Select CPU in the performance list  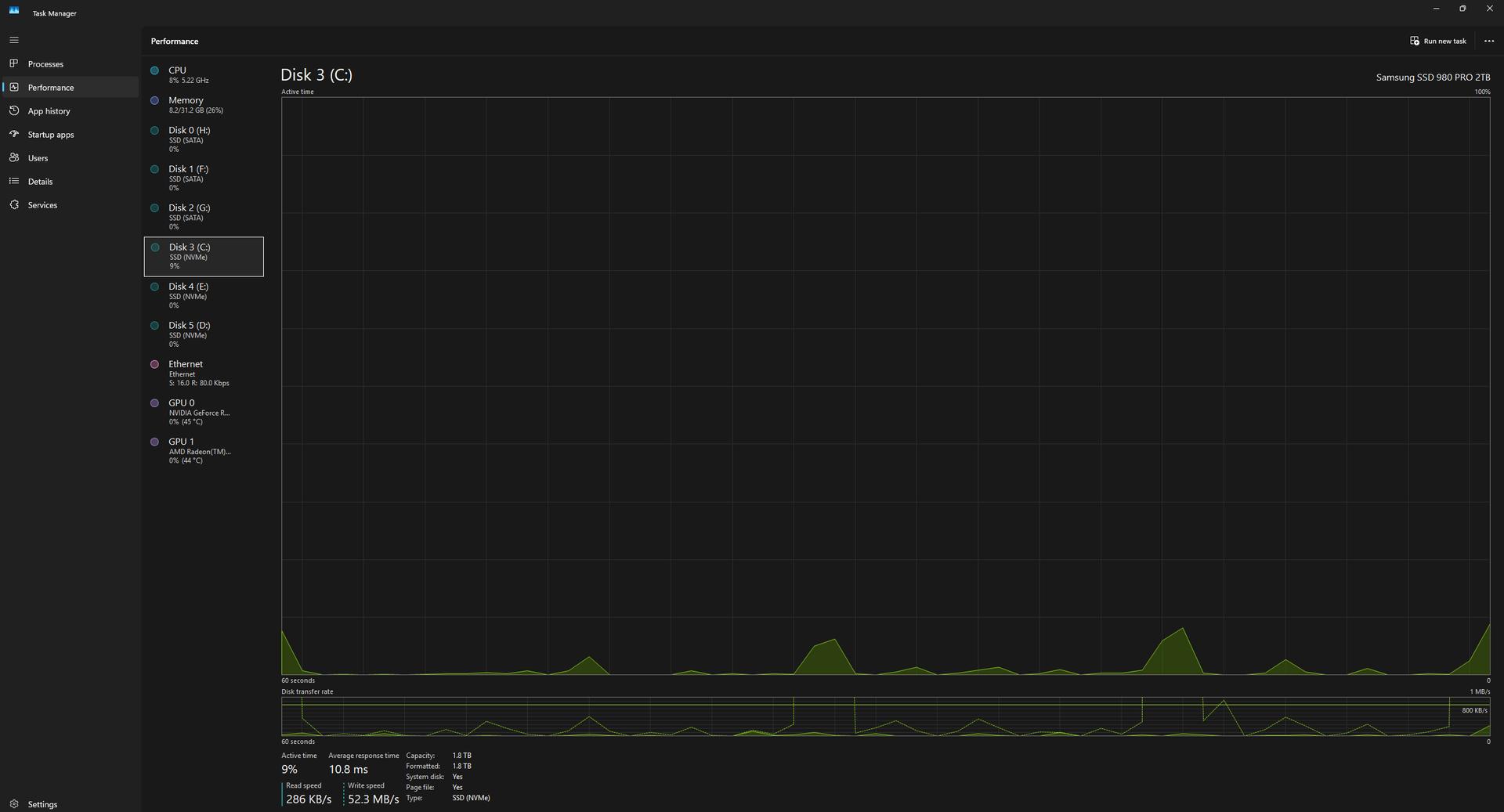point(204,74)
